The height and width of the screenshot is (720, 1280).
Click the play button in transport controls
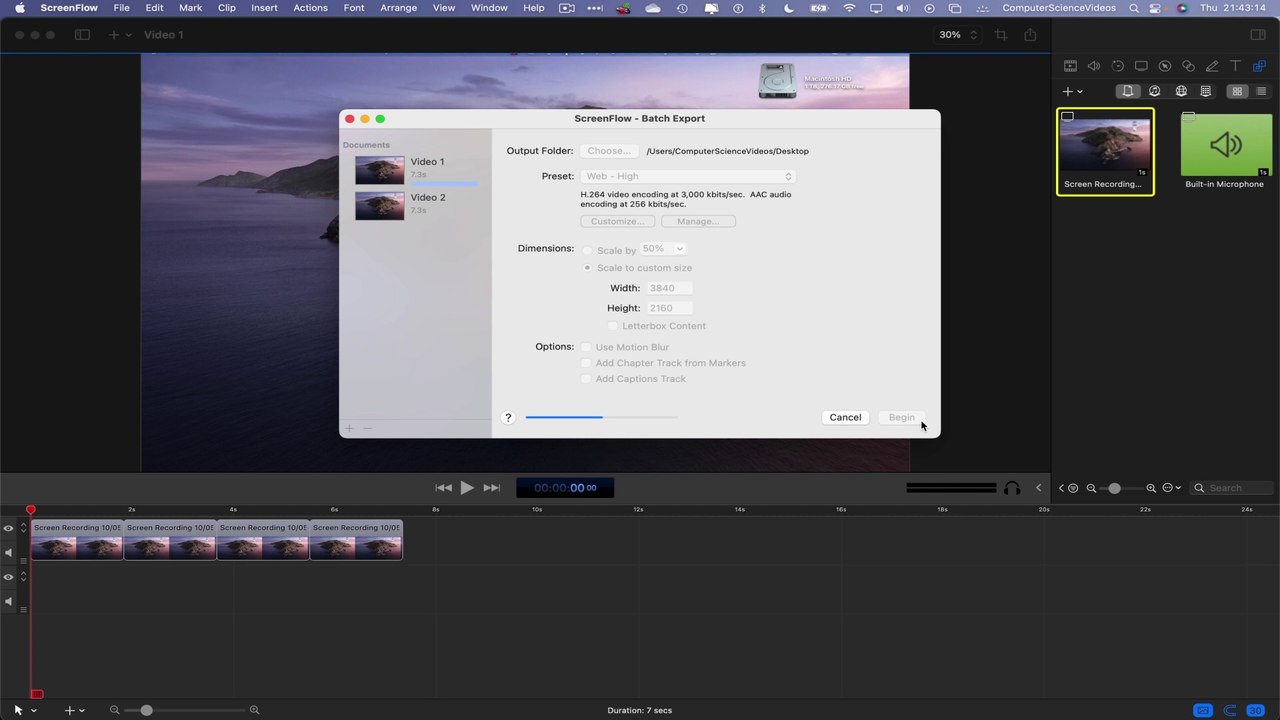point(467,488)
